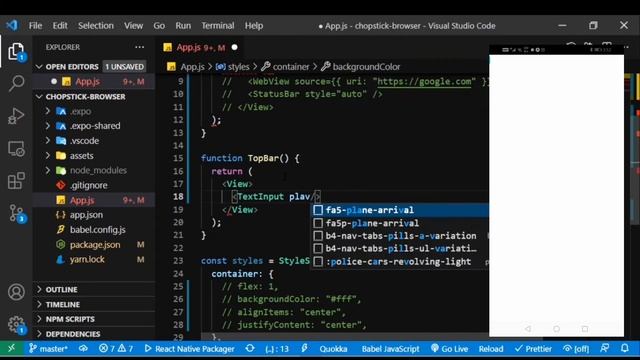Click the lightning icon in status bar
The width and height of the screenshot is (640, 360).
[x=304, y=349]
